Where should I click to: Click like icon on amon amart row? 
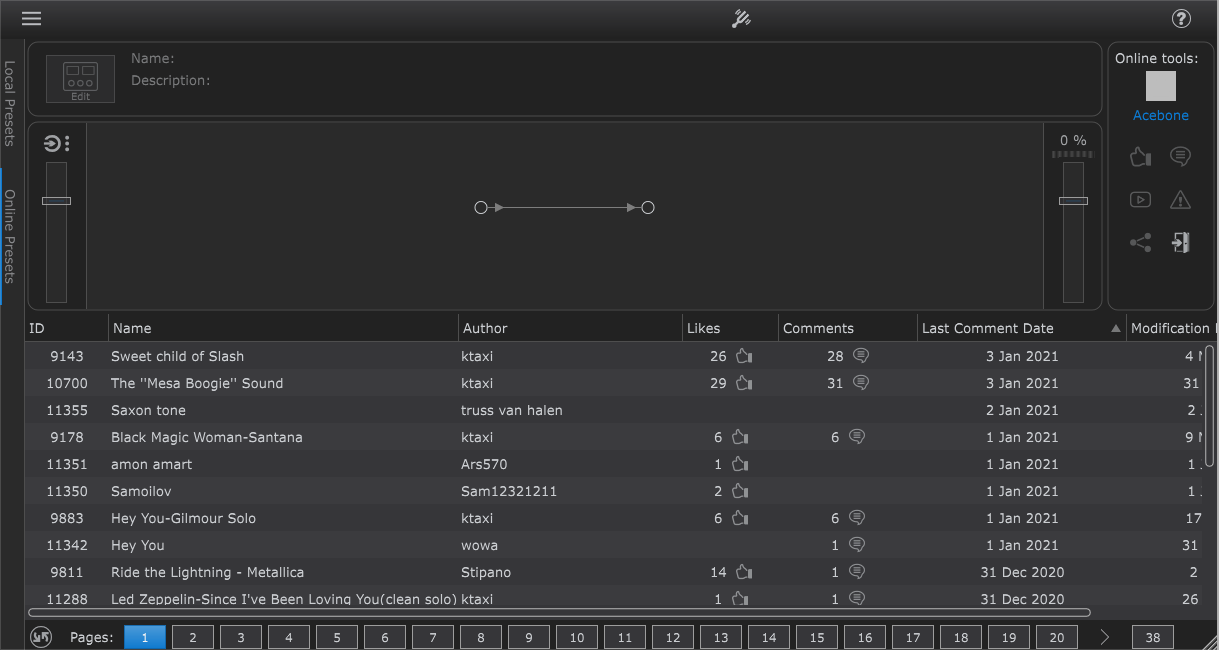point(740,464)
